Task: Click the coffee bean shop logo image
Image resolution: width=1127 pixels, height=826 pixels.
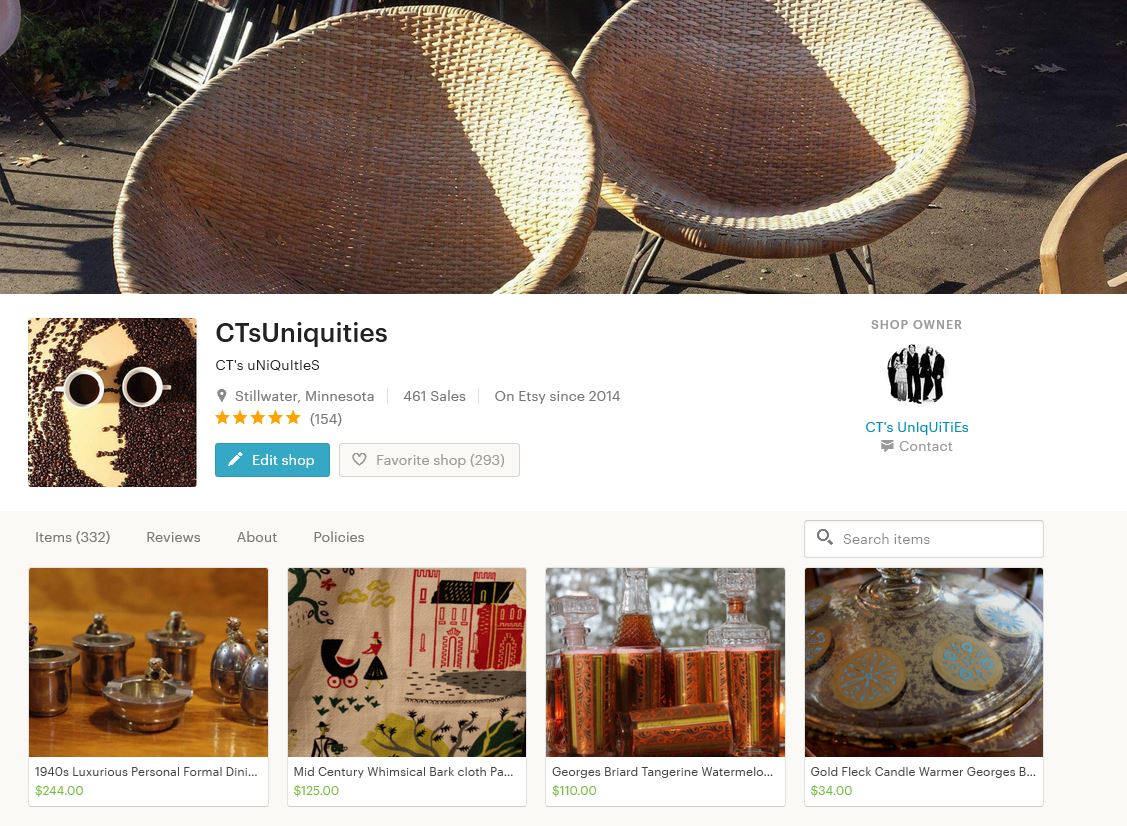Action: [112, 402]
